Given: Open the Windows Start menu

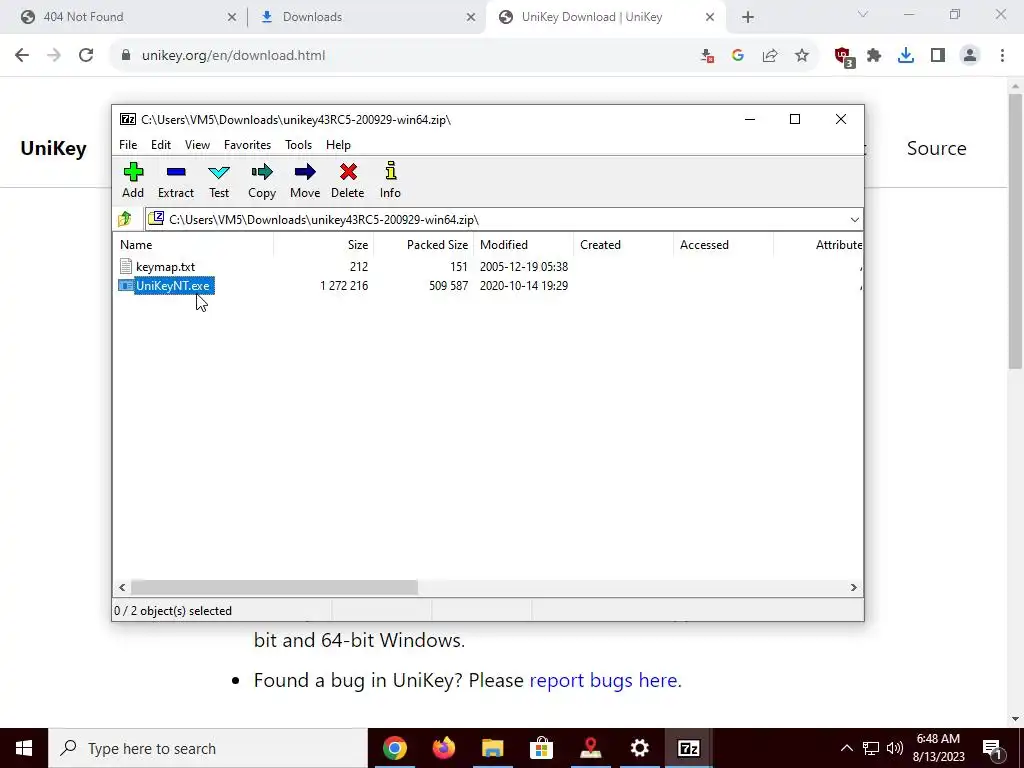Looking at the screenshot, I should click(x=24, y=748).
